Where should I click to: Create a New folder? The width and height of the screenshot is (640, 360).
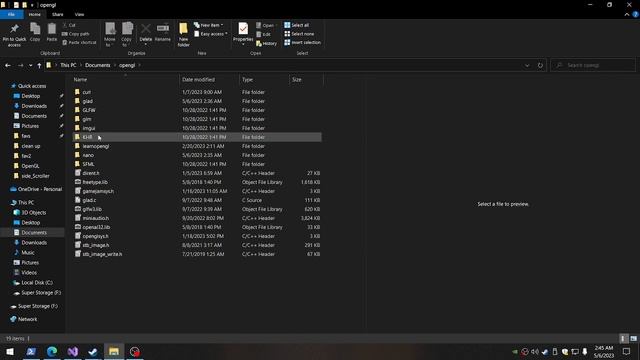click(x=183, y=35)
